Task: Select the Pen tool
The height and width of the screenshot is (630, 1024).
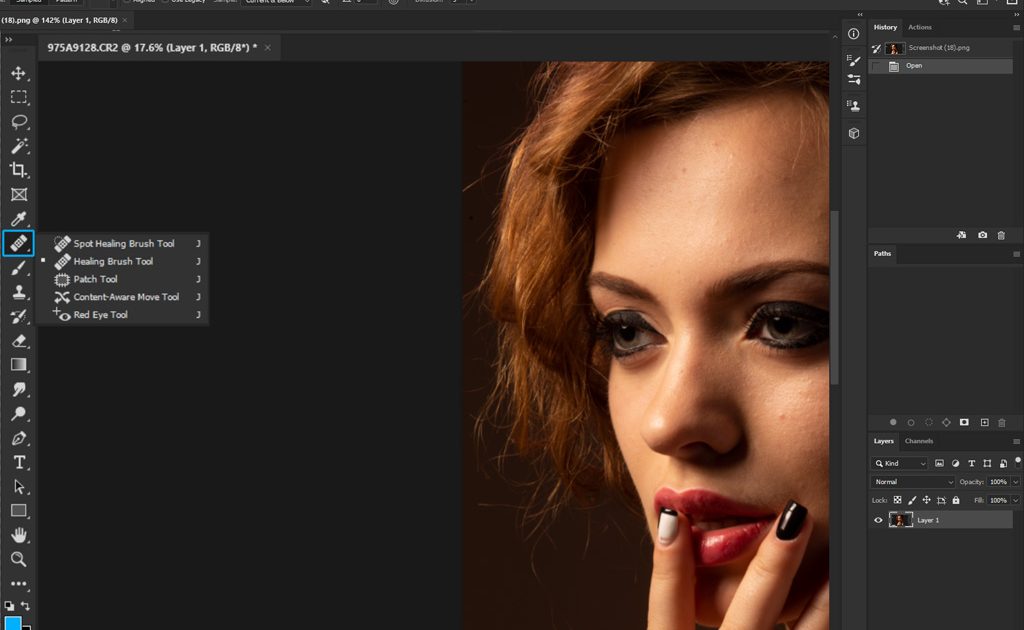Action: [18, 438]
